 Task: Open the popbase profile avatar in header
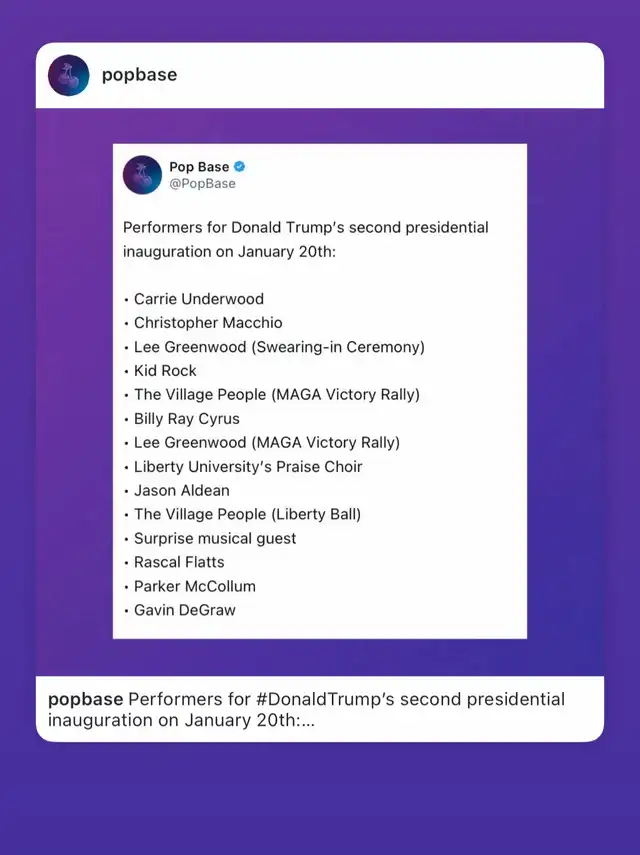click(68, 75)
